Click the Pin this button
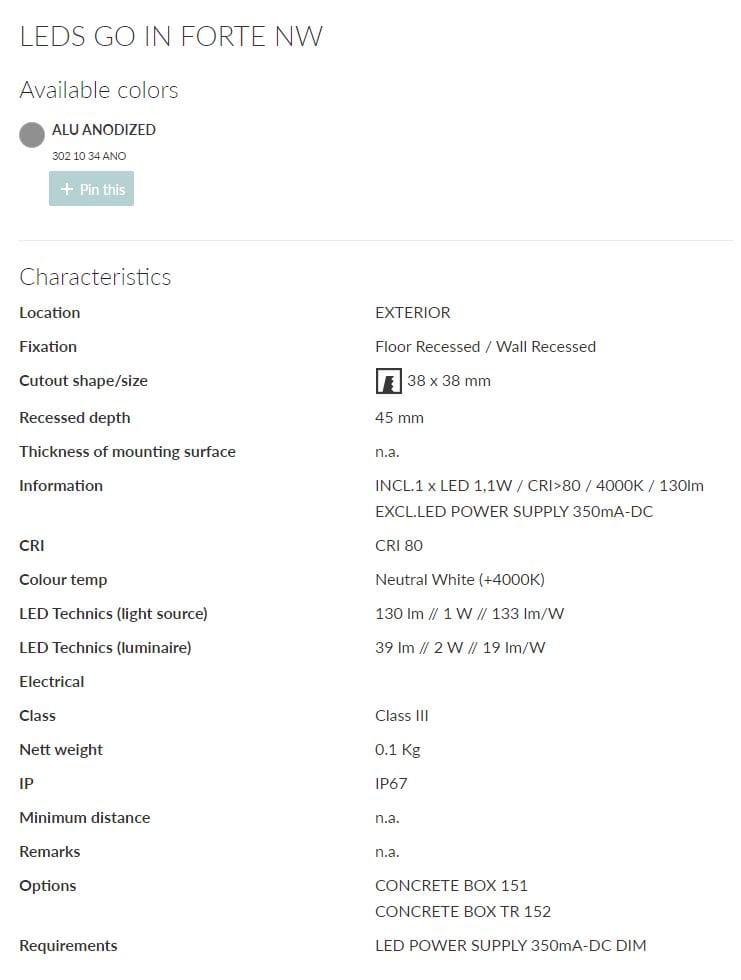This screenshot has width=741, height=980. [x=91, y=188]
